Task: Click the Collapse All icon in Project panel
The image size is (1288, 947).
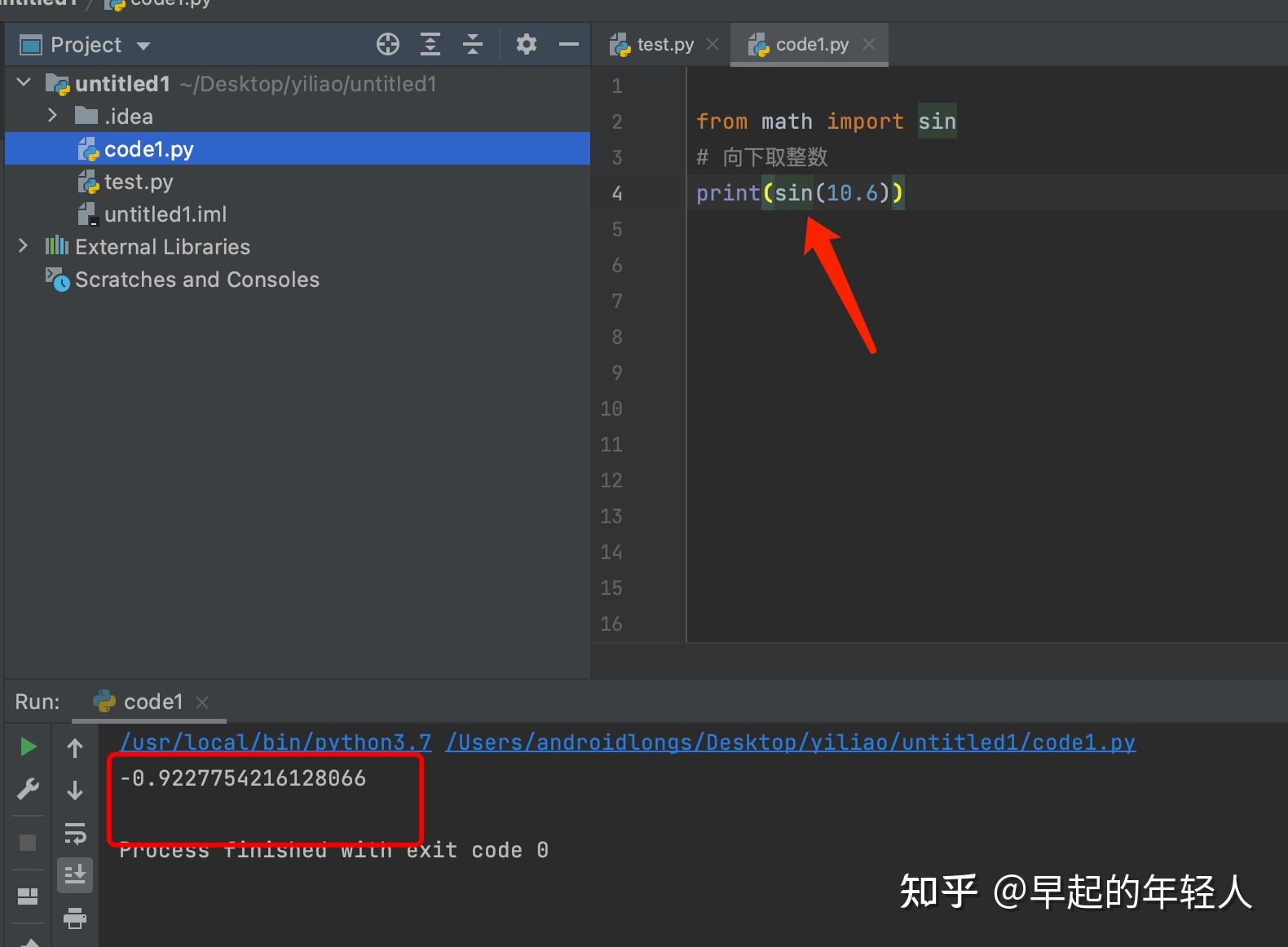Action: coord(473,45)
